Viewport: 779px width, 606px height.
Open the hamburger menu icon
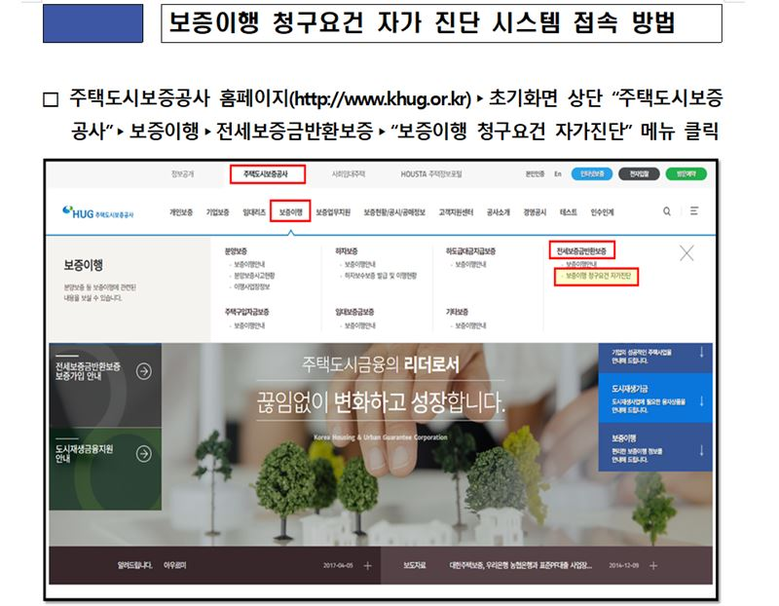point(694,211)
